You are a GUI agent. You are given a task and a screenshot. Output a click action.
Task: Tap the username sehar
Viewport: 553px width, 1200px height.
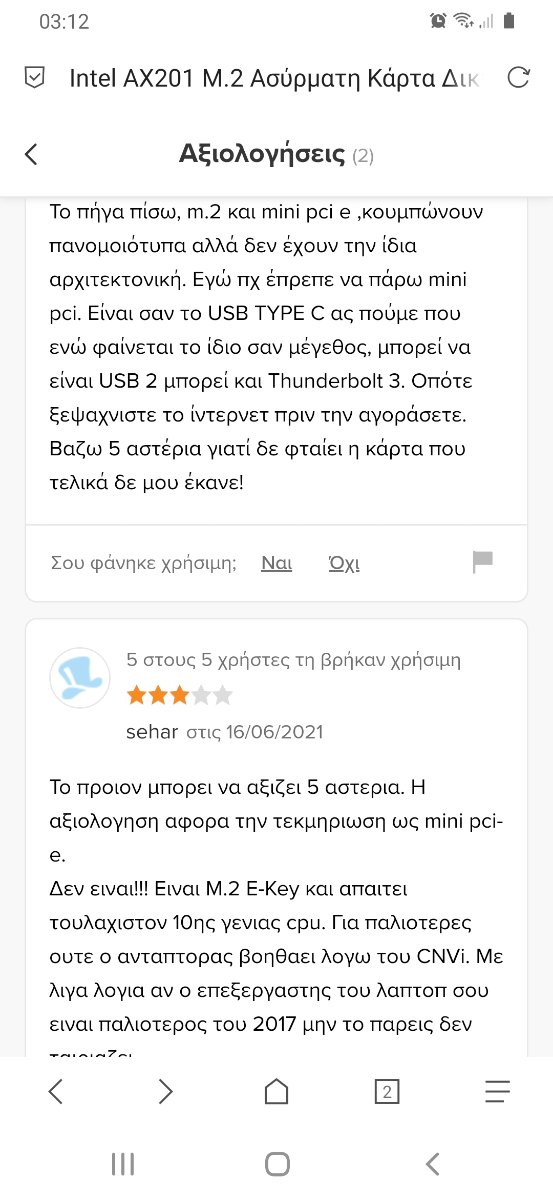pos(152,732)
